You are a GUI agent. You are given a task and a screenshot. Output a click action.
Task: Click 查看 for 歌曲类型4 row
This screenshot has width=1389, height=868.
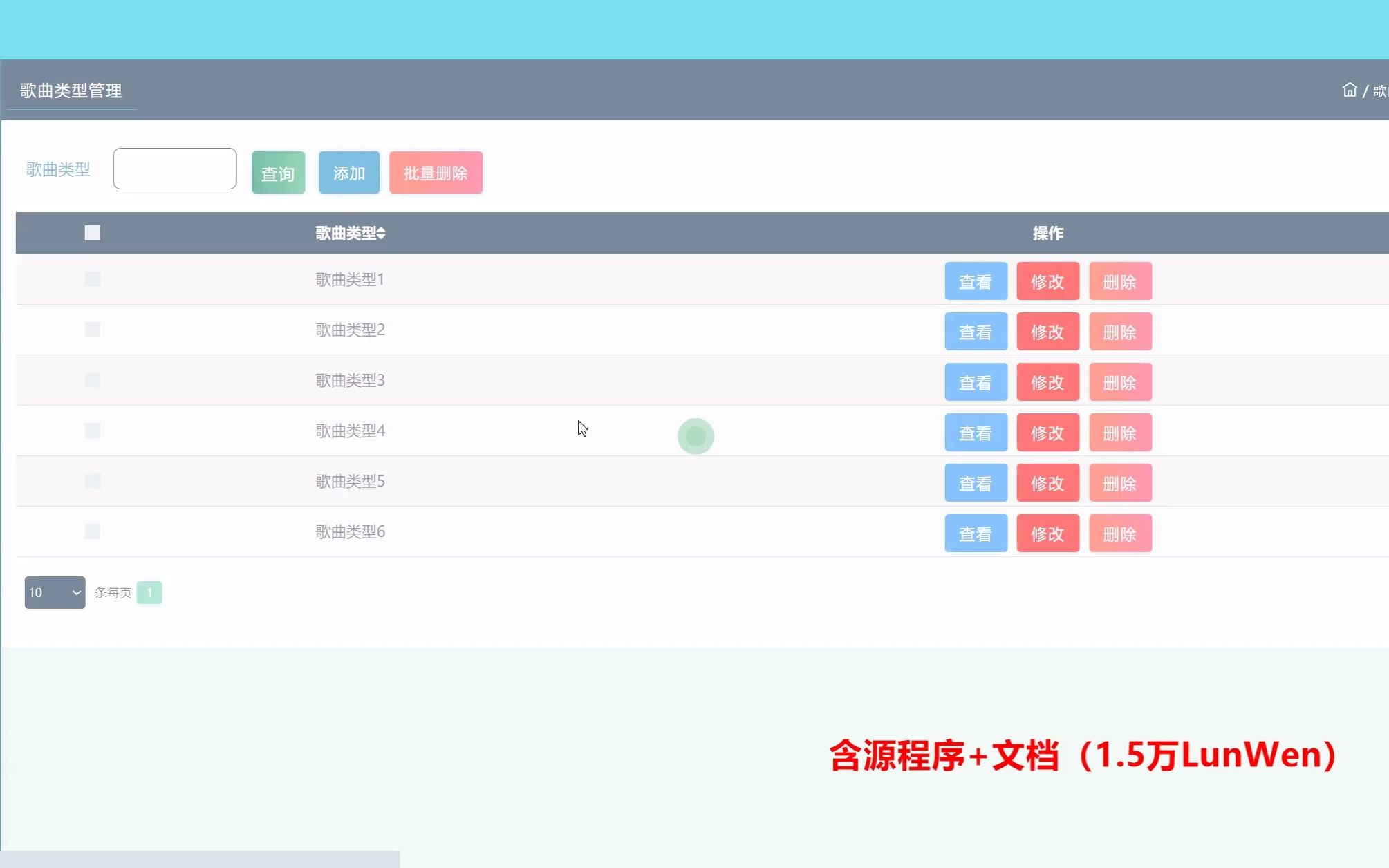pos(976,433)
